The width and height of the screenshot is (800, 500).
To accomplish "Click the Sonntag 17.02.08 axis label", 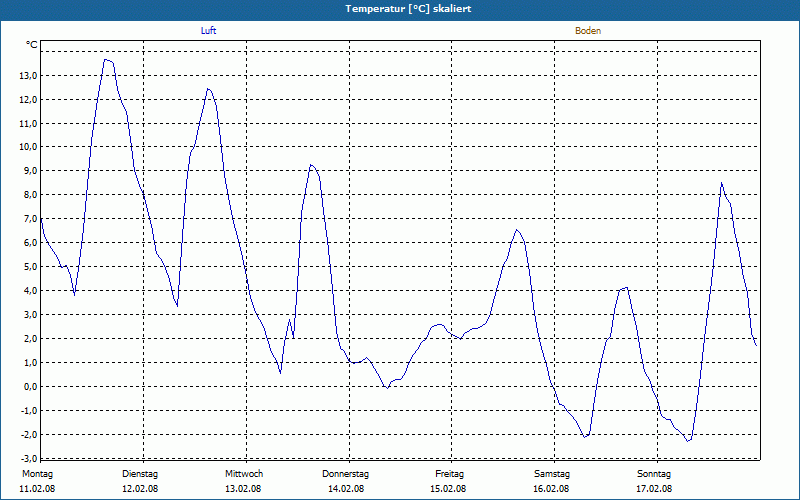I will (654, 481).
